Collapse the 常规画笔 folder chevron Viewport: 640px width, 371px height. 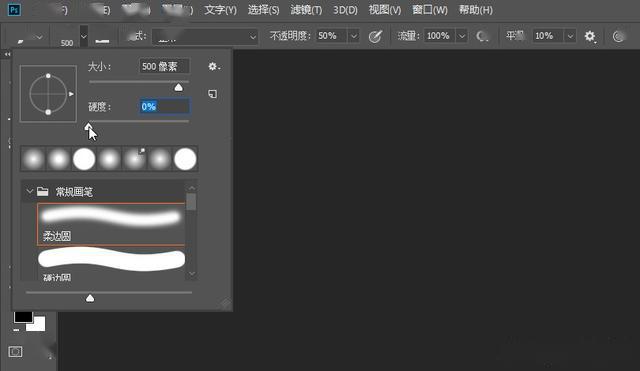29,191
